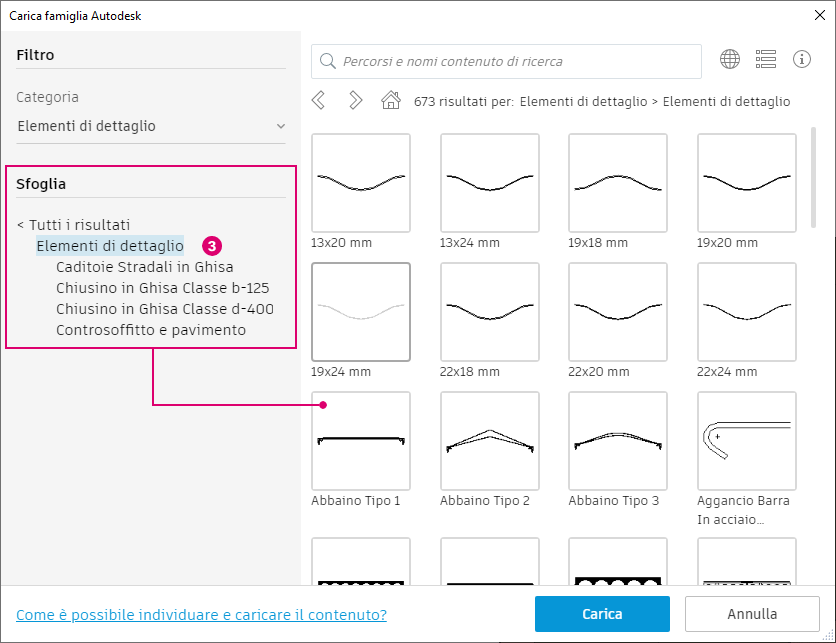Screen dimensions: 836x643
Task: Open the information icon
Action: coord(802,60)
